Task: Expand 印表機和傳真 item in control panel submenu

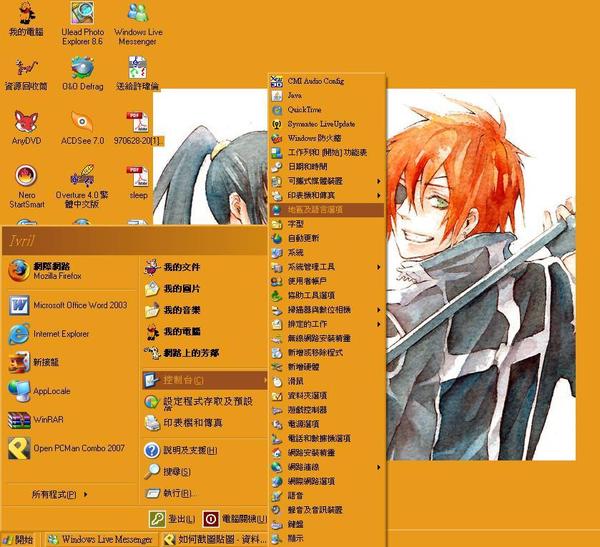Action: pos(327,195)
